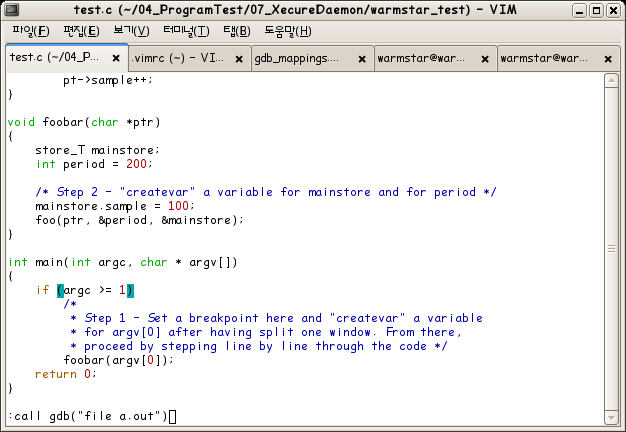626x432 pixels.
Task: Open the 보기(V) menu
Action: coord(131,31)
